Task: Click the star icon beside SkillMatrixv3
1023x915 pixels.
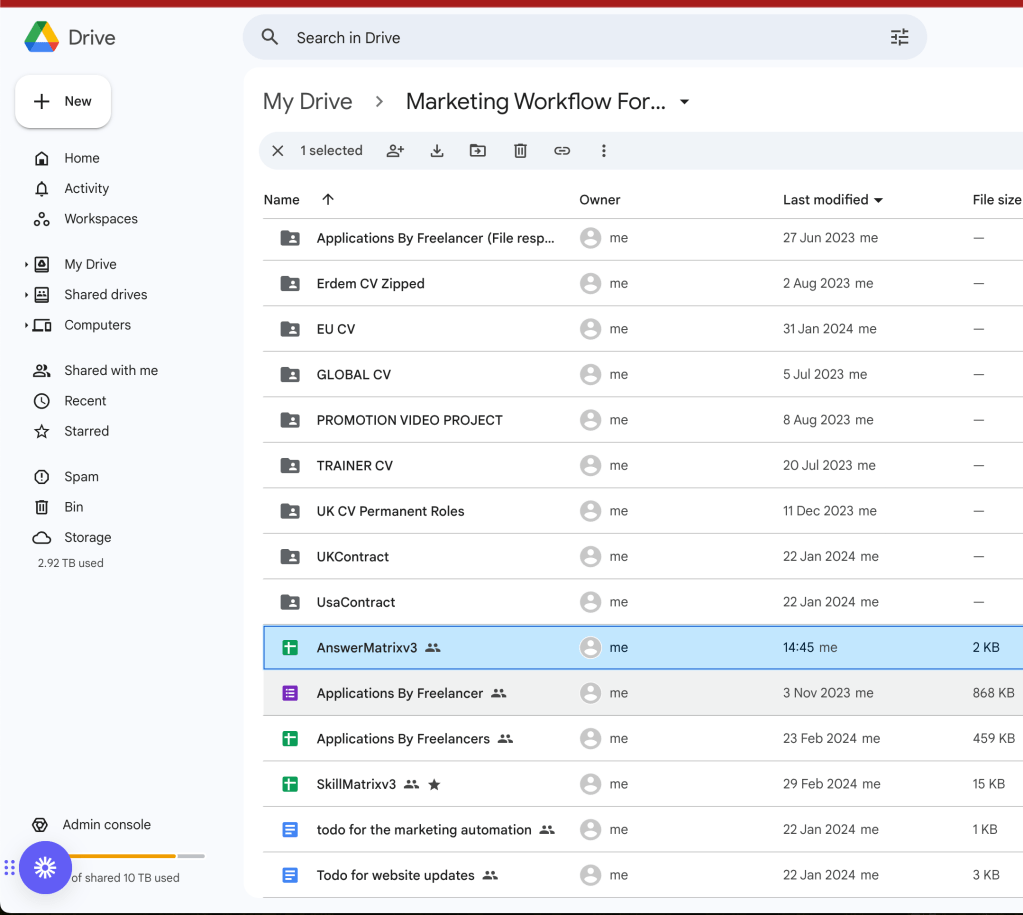Action: (x=434, y=784)
